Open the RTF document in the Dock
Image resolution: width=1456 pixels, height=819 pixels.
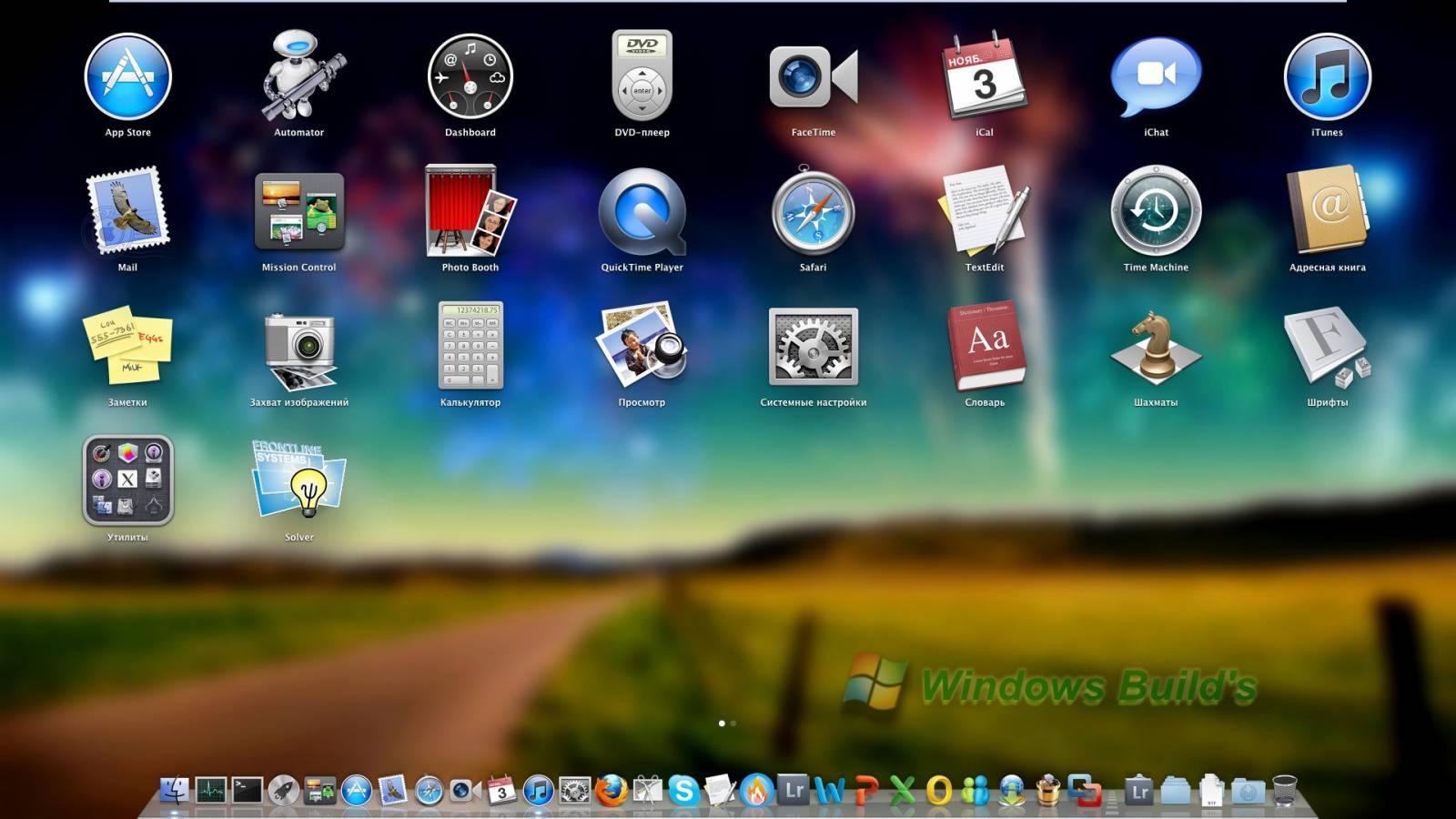pyautogui.click(x=1211, y=791)
